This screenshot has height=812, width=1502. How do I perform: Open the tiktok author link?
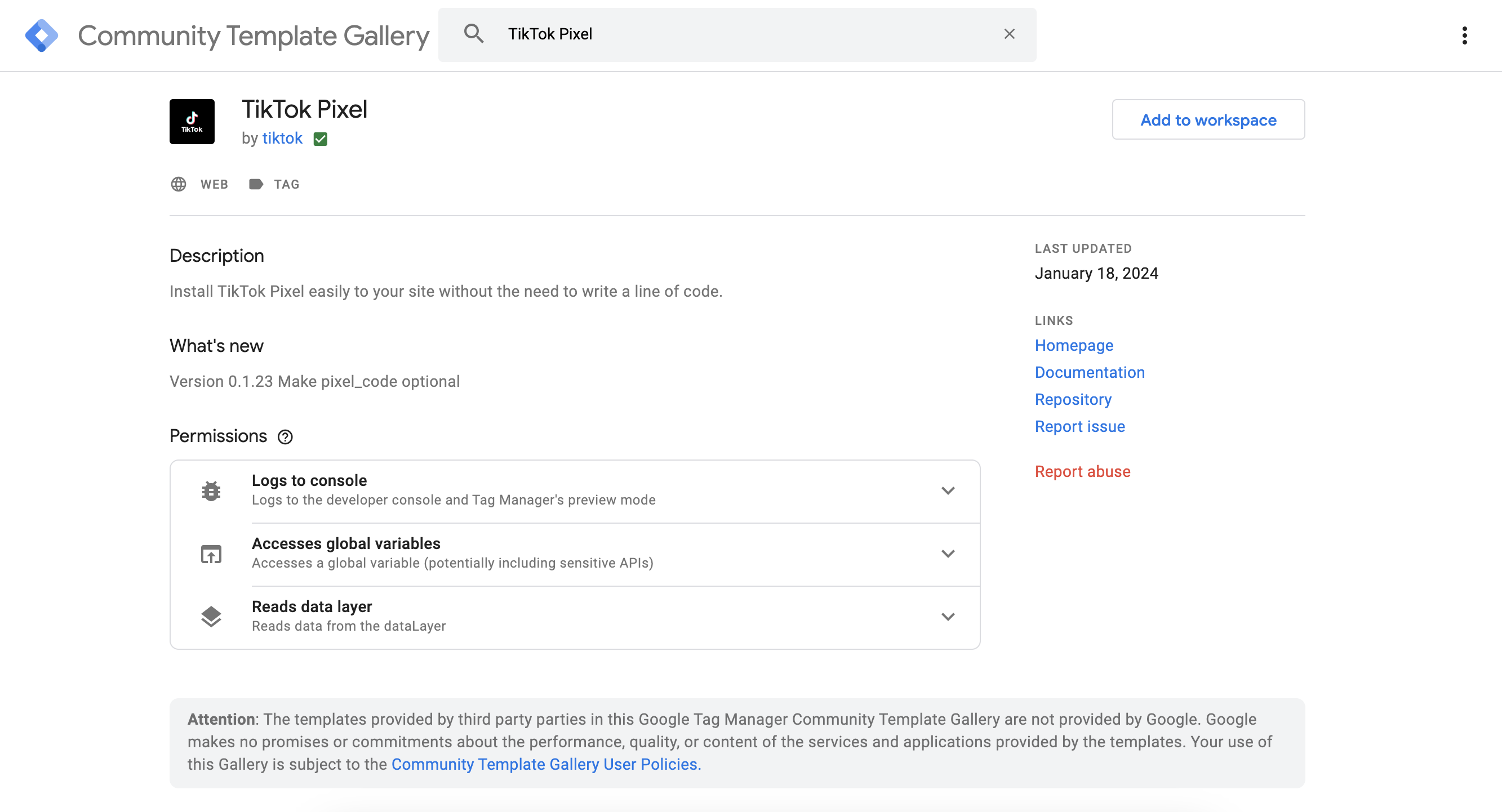pyautogui.click(x=282, y=138)
